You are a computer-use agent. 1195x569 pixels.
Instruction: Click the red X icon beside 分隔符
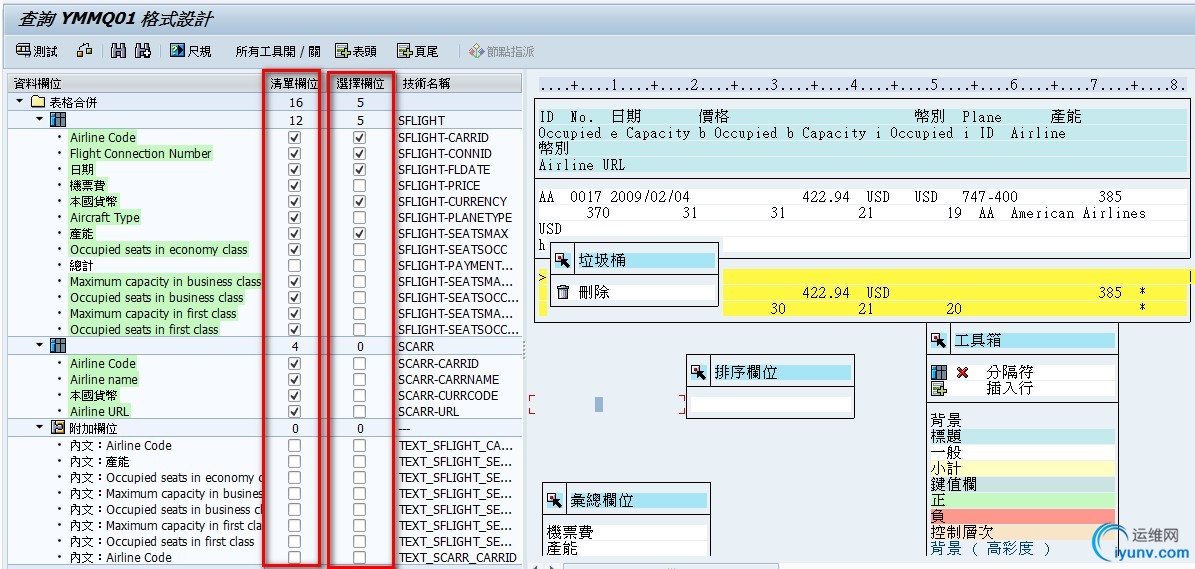[x=963, y=372]
